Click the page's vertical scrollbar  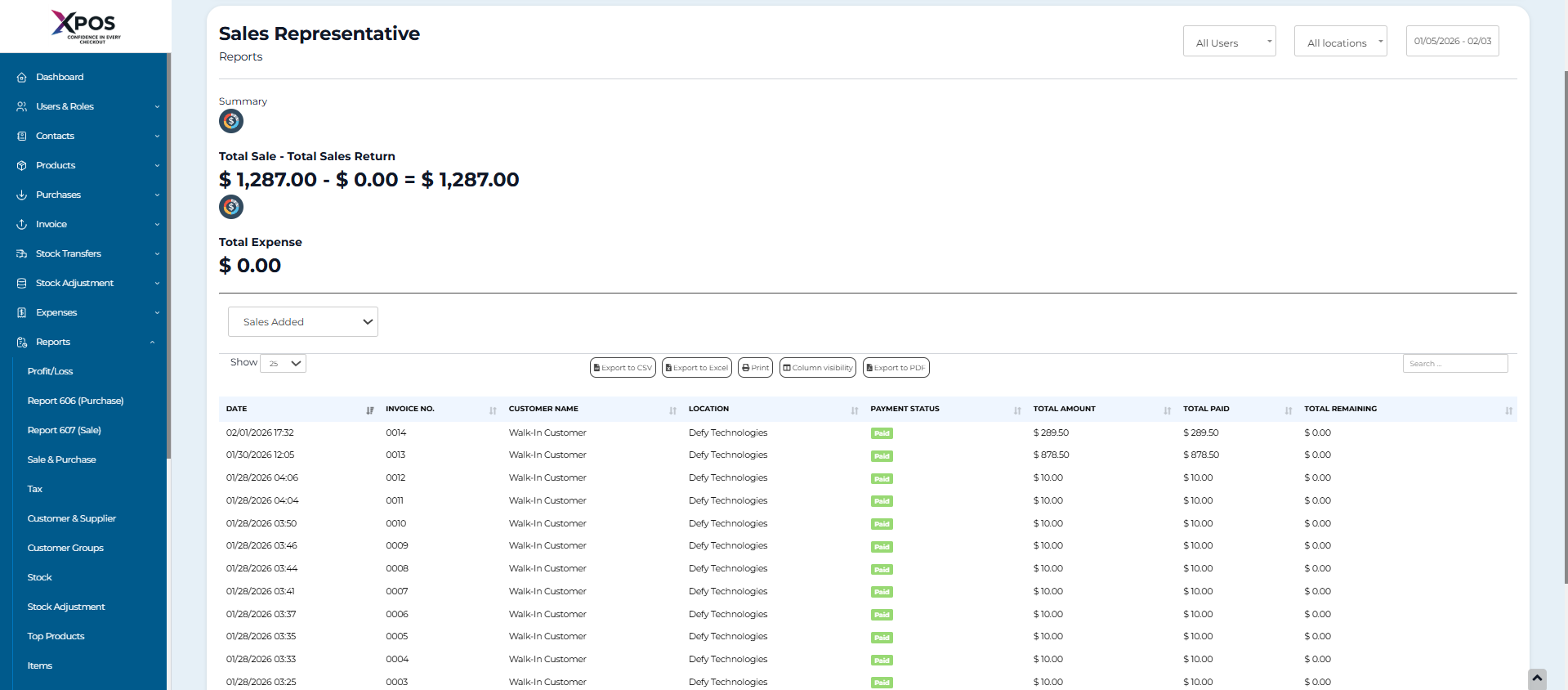1565,327
